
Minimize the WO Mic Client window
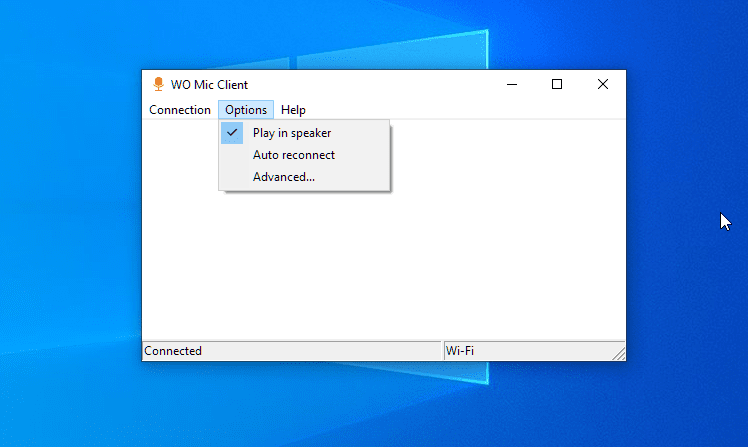512,84
